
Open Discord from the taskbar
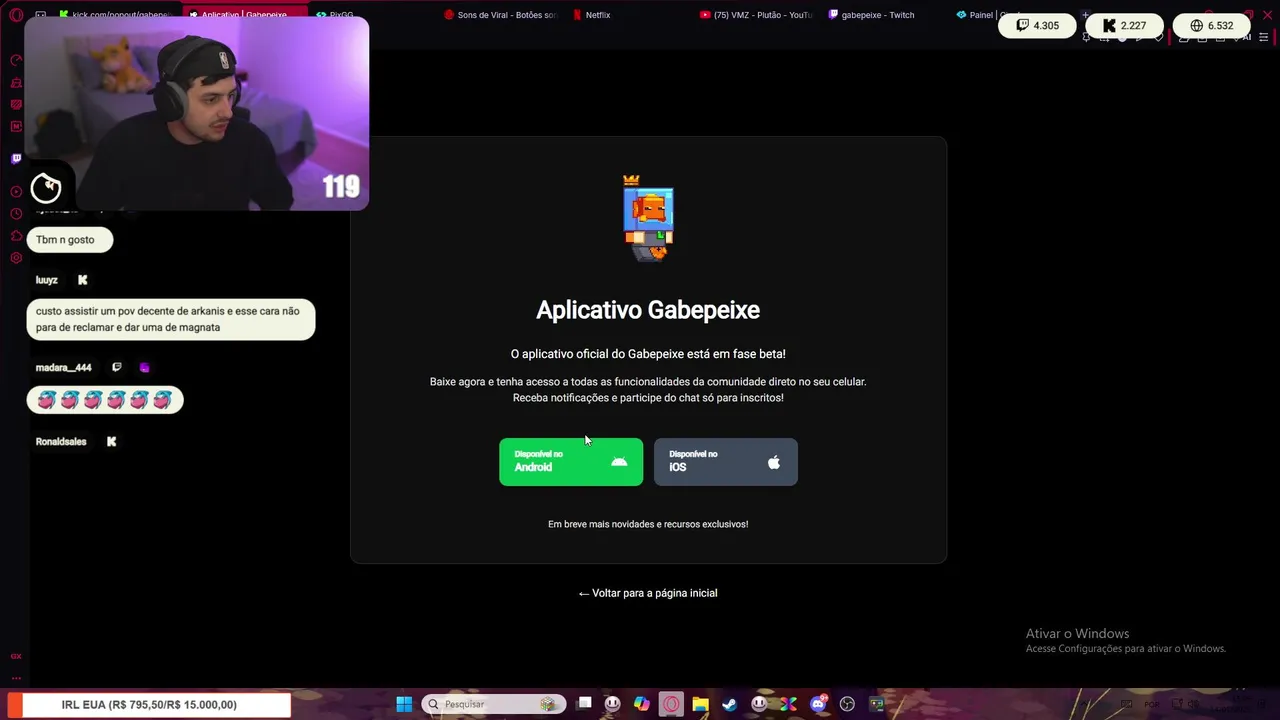(818, 704)
